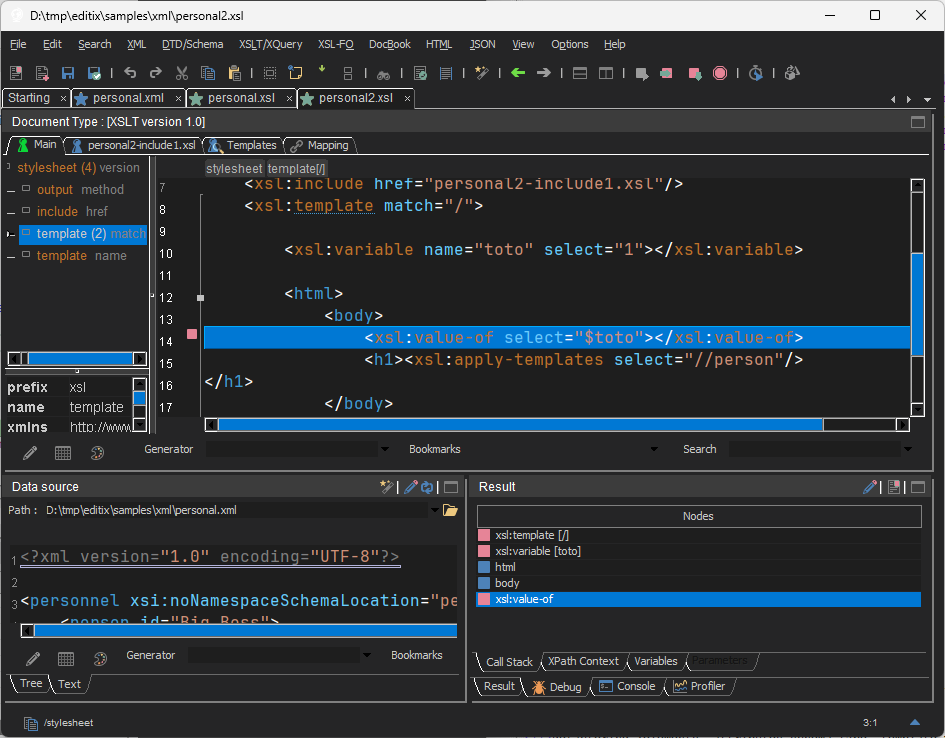Screen dimensions: 945x738
Task: Click the horizontal split view icon
Action: (x=578, y=72)
